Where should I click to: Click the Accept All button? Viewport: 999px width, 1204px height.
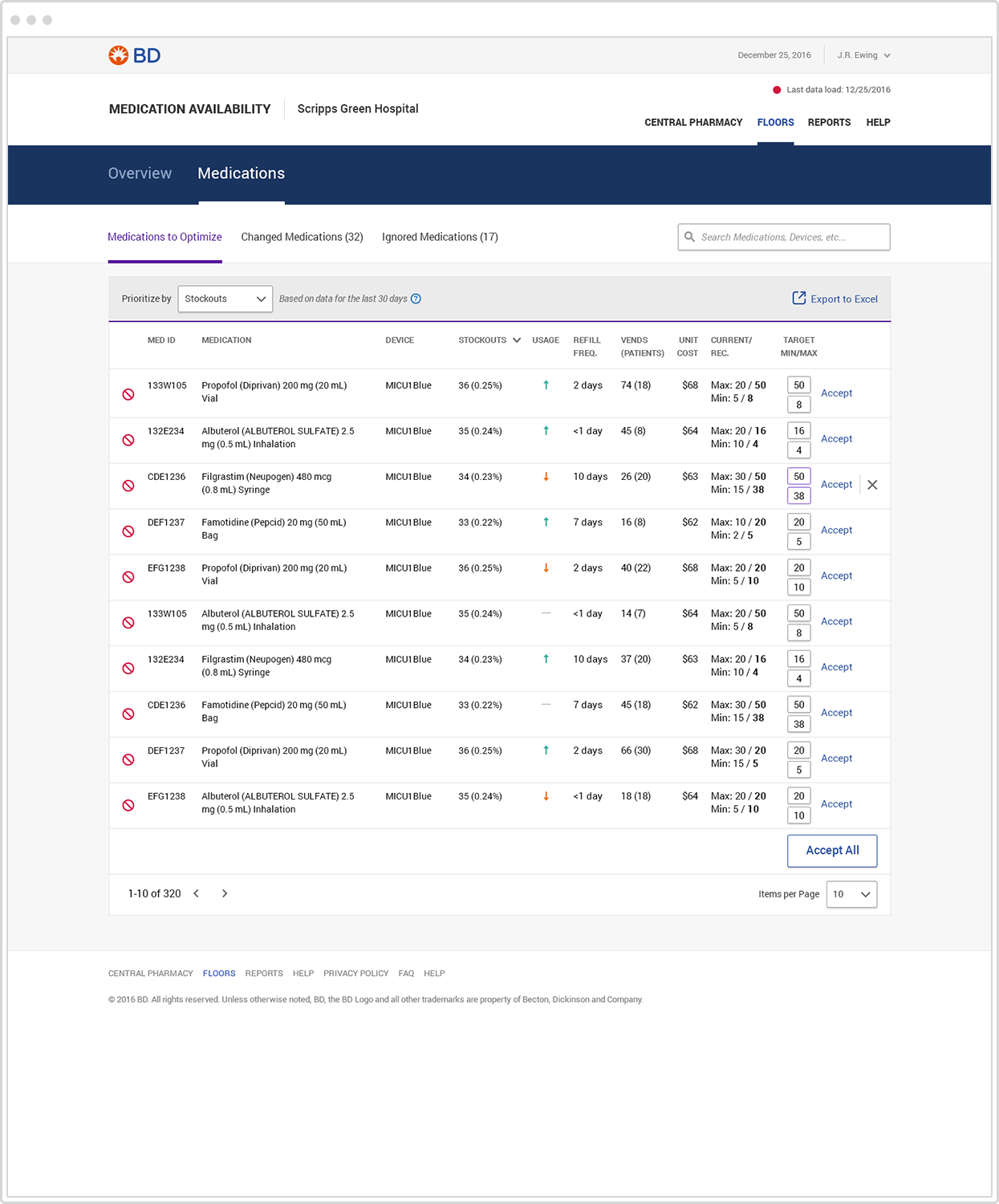(x=832, y=851)
